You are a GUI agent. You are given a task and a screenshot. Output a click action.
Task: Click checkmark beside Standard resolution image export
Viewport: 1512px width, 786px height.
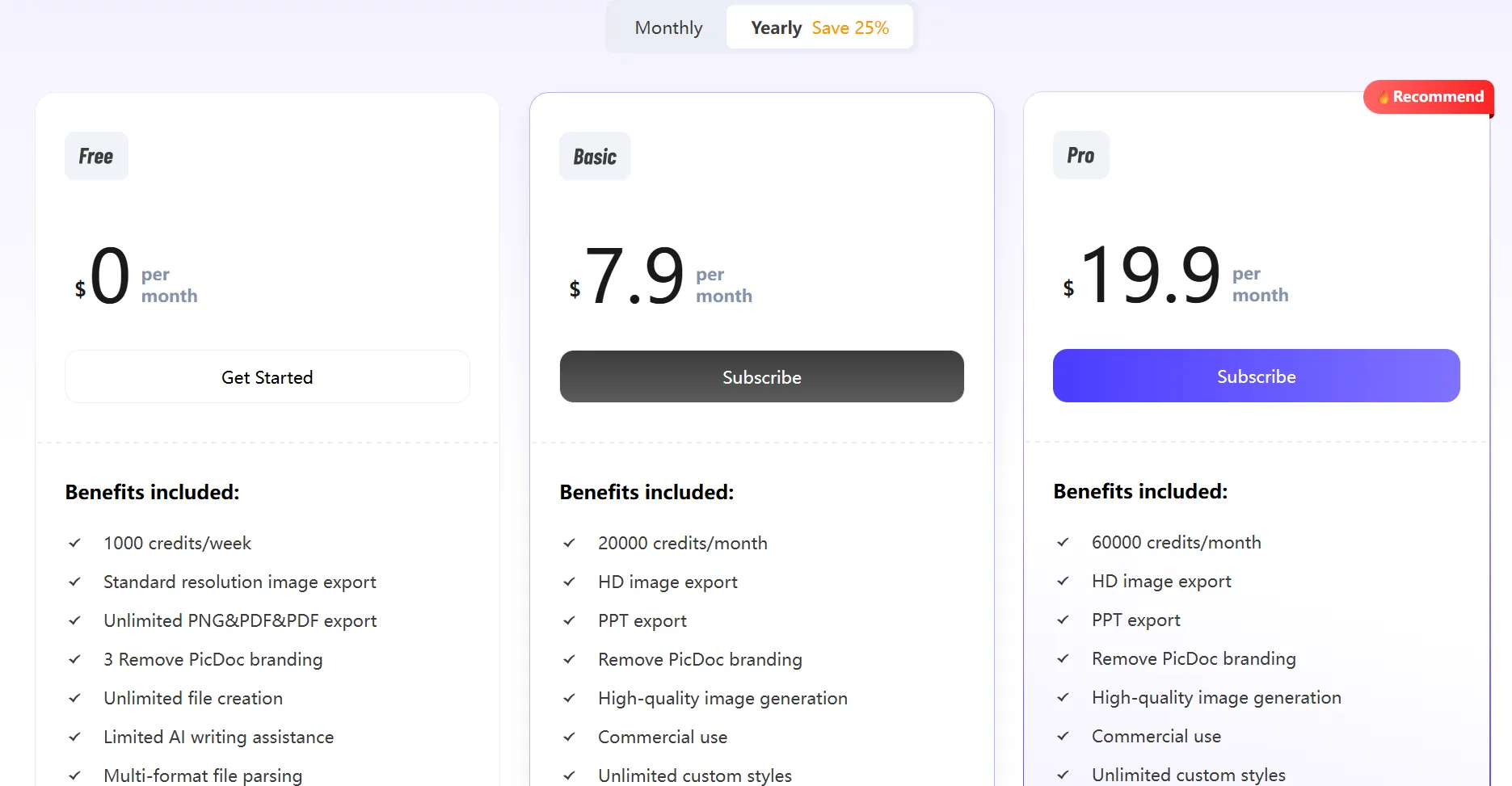pyautogui.click(x=75, y=582)
